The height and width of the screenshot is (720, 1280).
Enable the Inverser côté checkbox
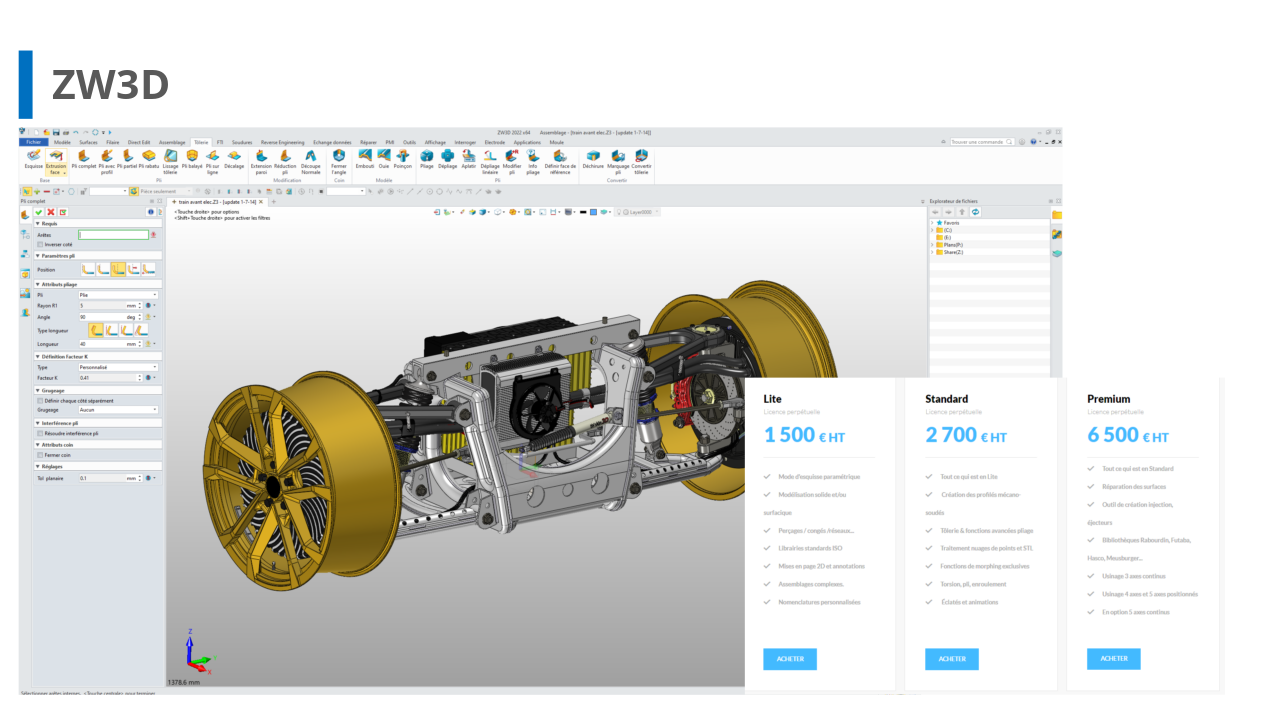pos(40,244)
